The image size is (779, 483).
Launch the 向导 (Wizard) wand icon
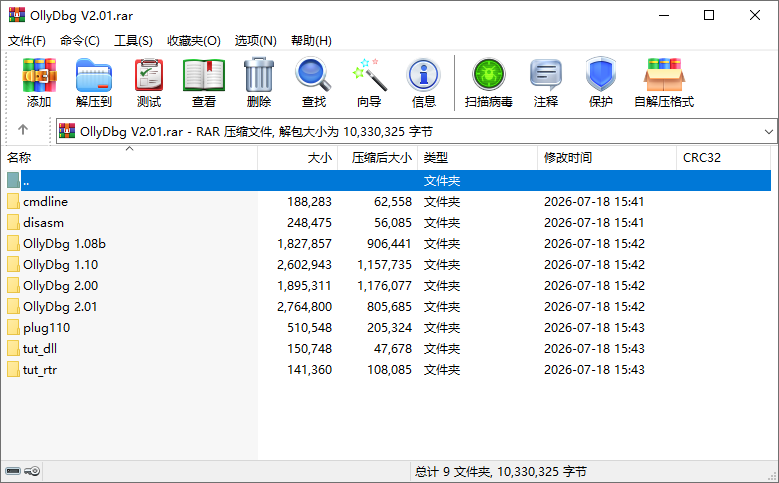click(369, 76)
